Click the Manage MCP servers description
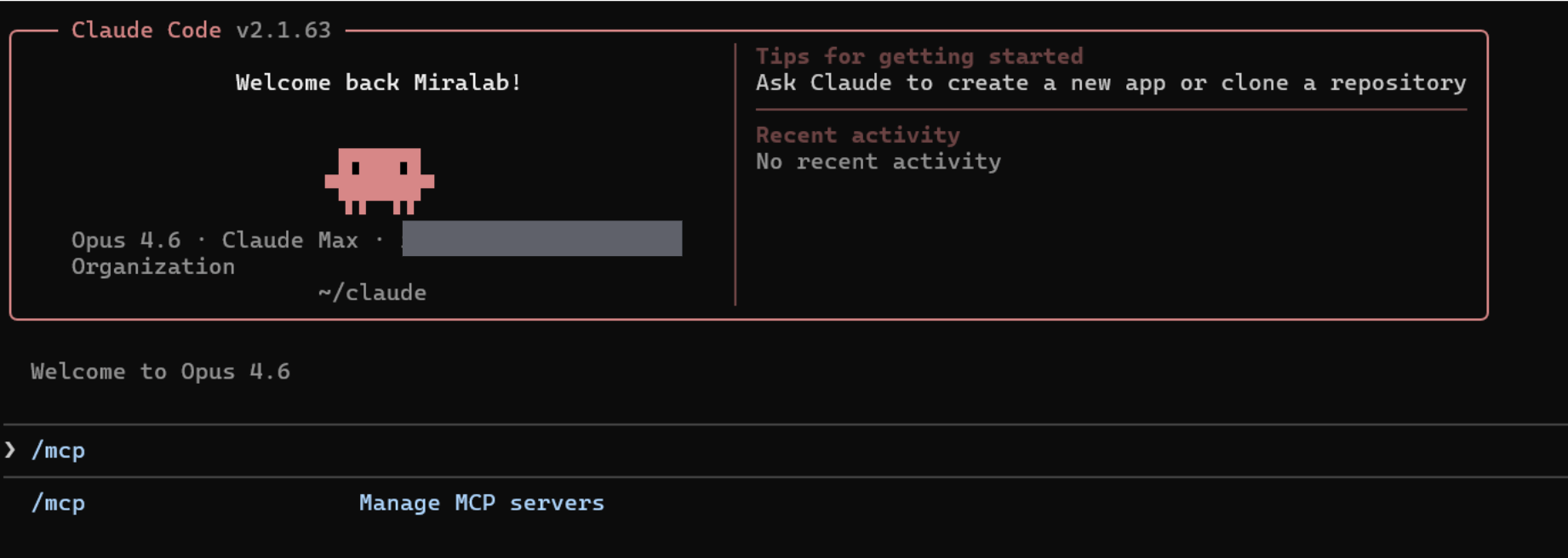 click(481, 503)
